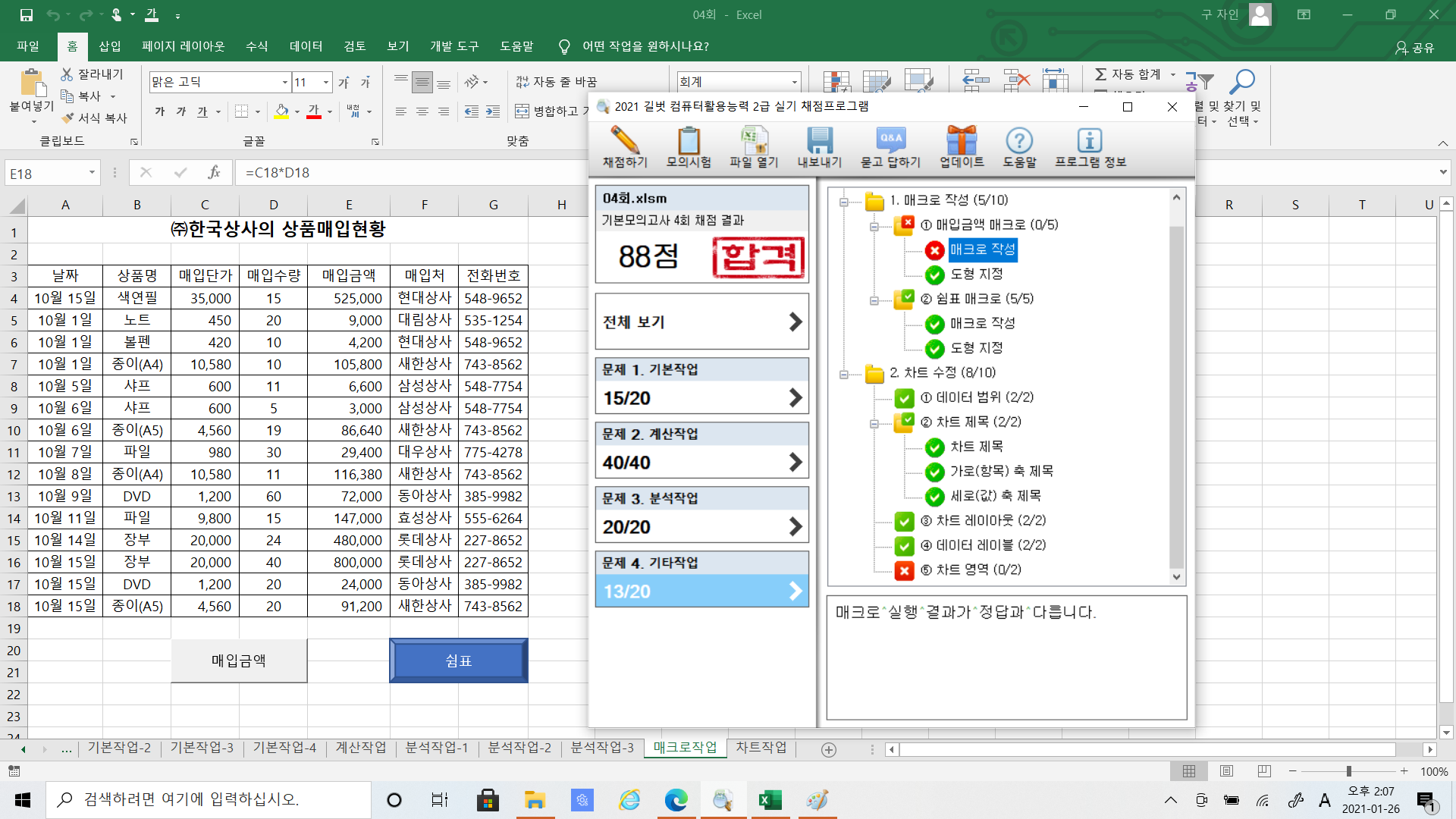This screenshot has width=1456, height=819.
Task: Switch to normal view in status bar
Action: point(1189,771)
